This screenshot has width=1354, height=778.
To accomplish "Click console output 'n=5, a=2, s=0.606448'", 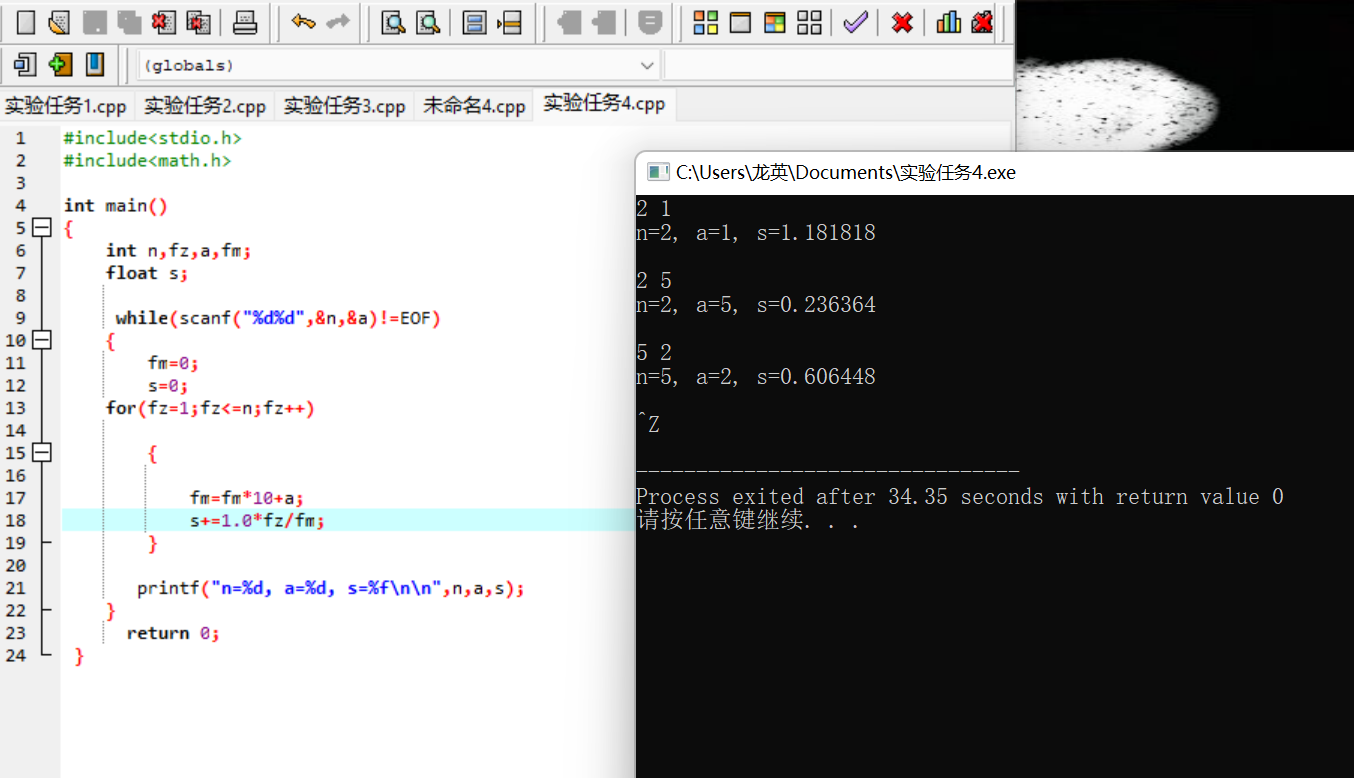I will coord(756,377).
